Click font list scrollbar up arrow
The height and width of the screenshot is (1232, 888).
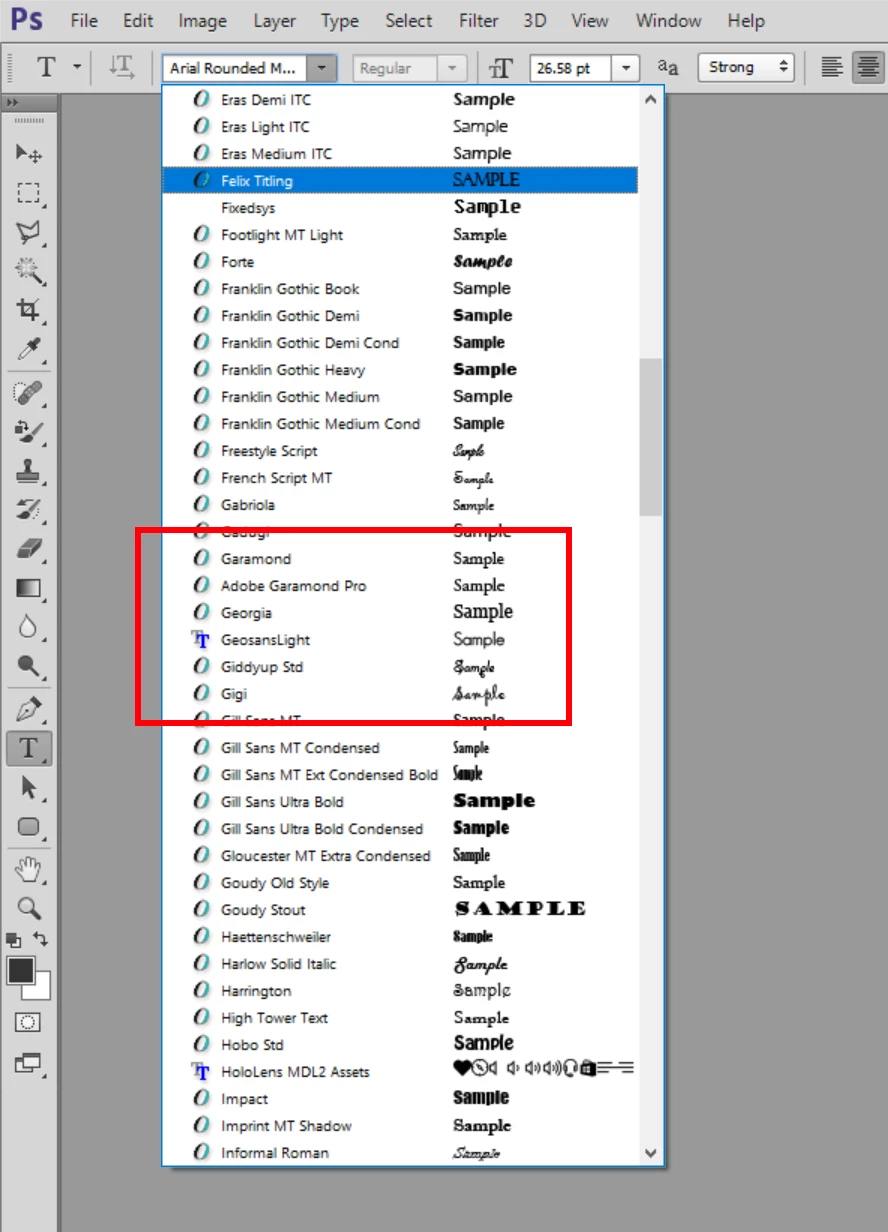(x=651, y=99)
